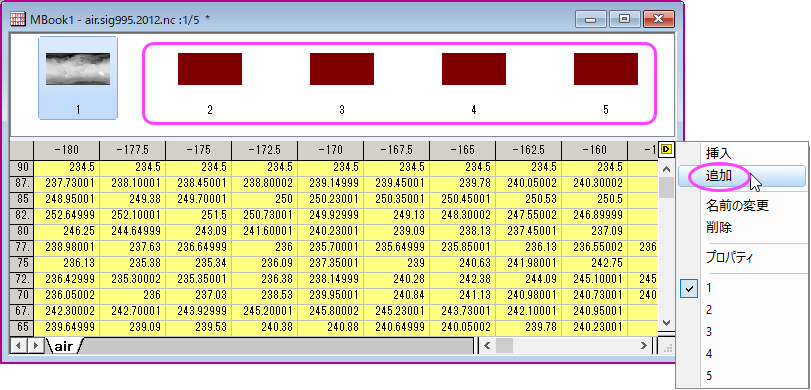Viewport: 811px width, 390px height.
Task: Choose 削除 menu entry
Action: [x=741, y=227]
